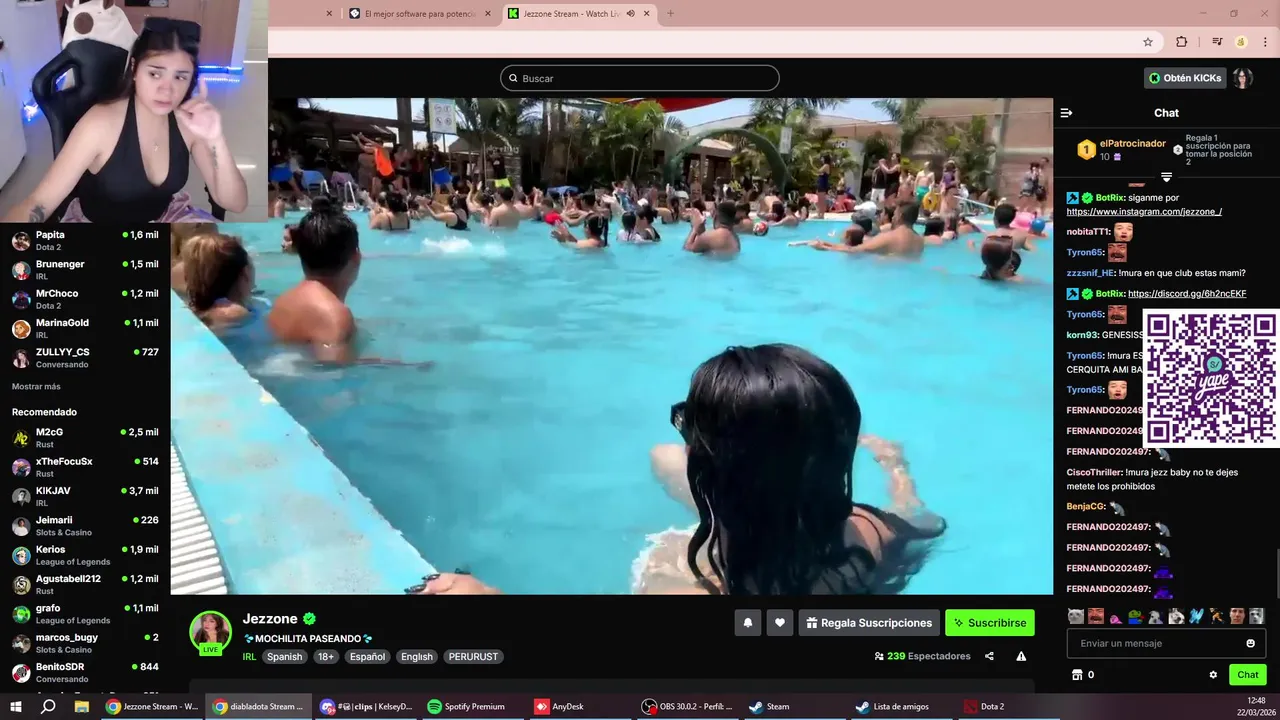Open Windows taskbar search icon

(x=48, y=706)
